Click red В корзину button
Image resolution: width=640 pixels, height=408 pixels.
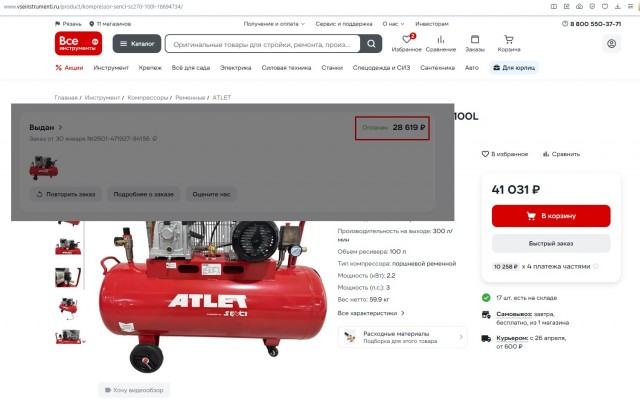click(551, 216)
